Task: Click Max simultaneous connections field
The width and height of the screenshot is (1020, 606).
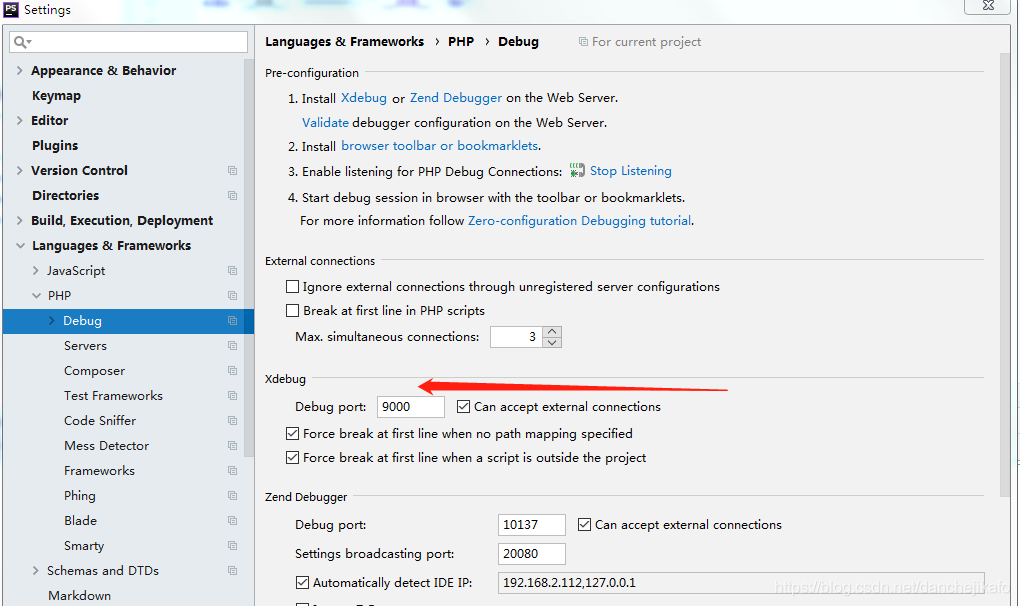Action: (x=517, y=337)
